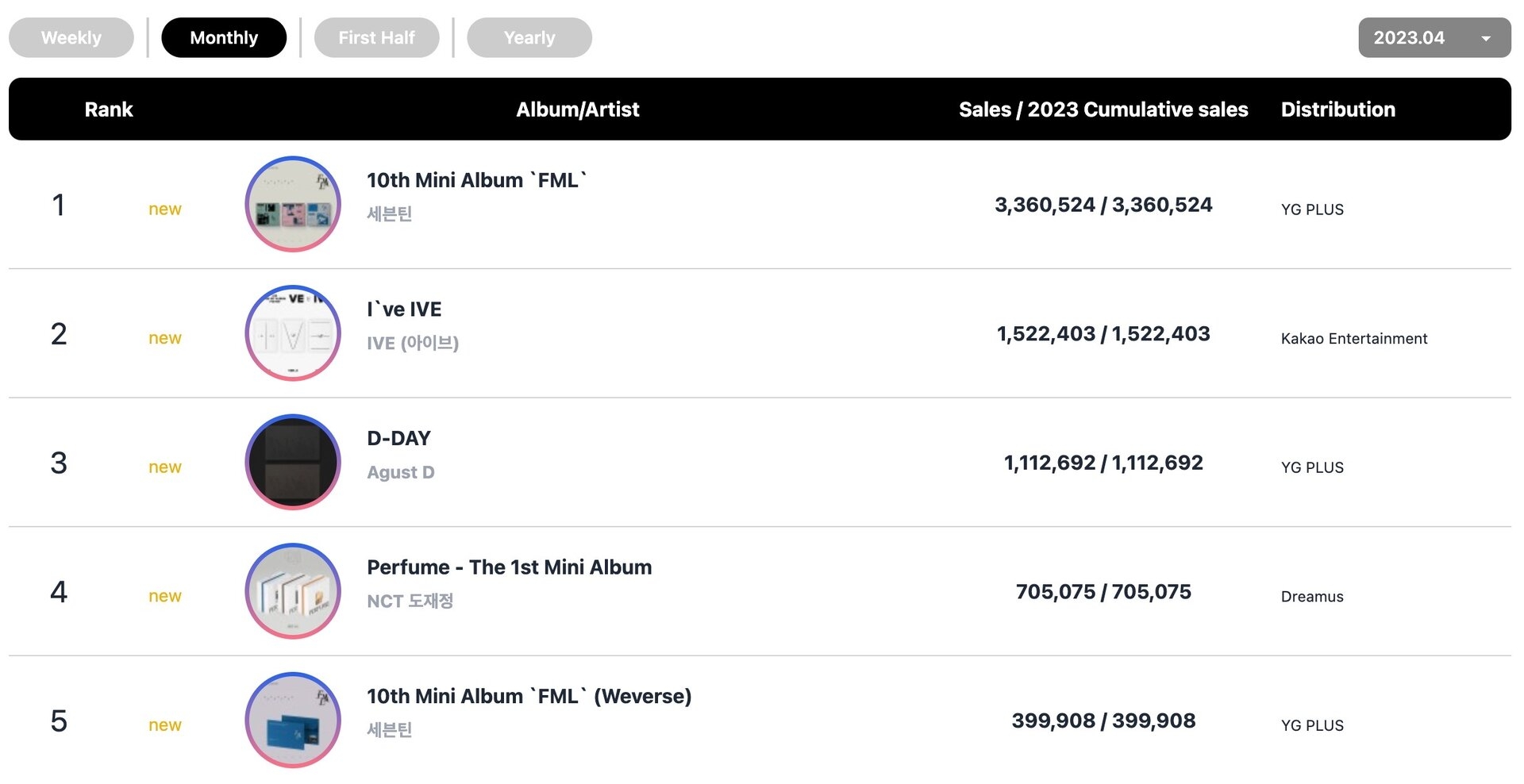Click the dropdown arrow beside 2023.04
The width and height of the screenshot is (1524, 784).
[x=1485, y=38]
